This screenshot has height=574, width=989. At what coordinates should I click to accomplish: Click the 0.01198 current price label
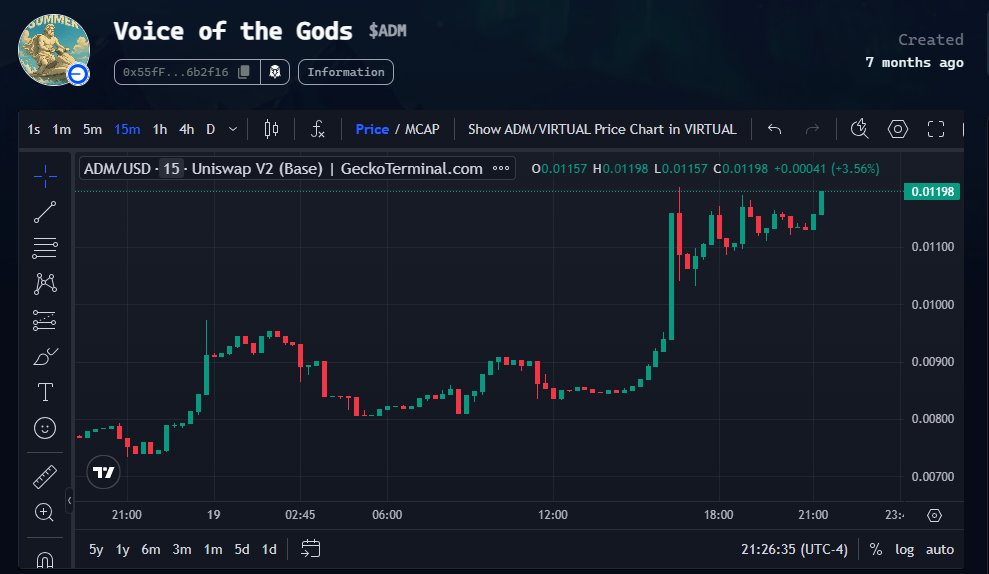coord(932,191)
